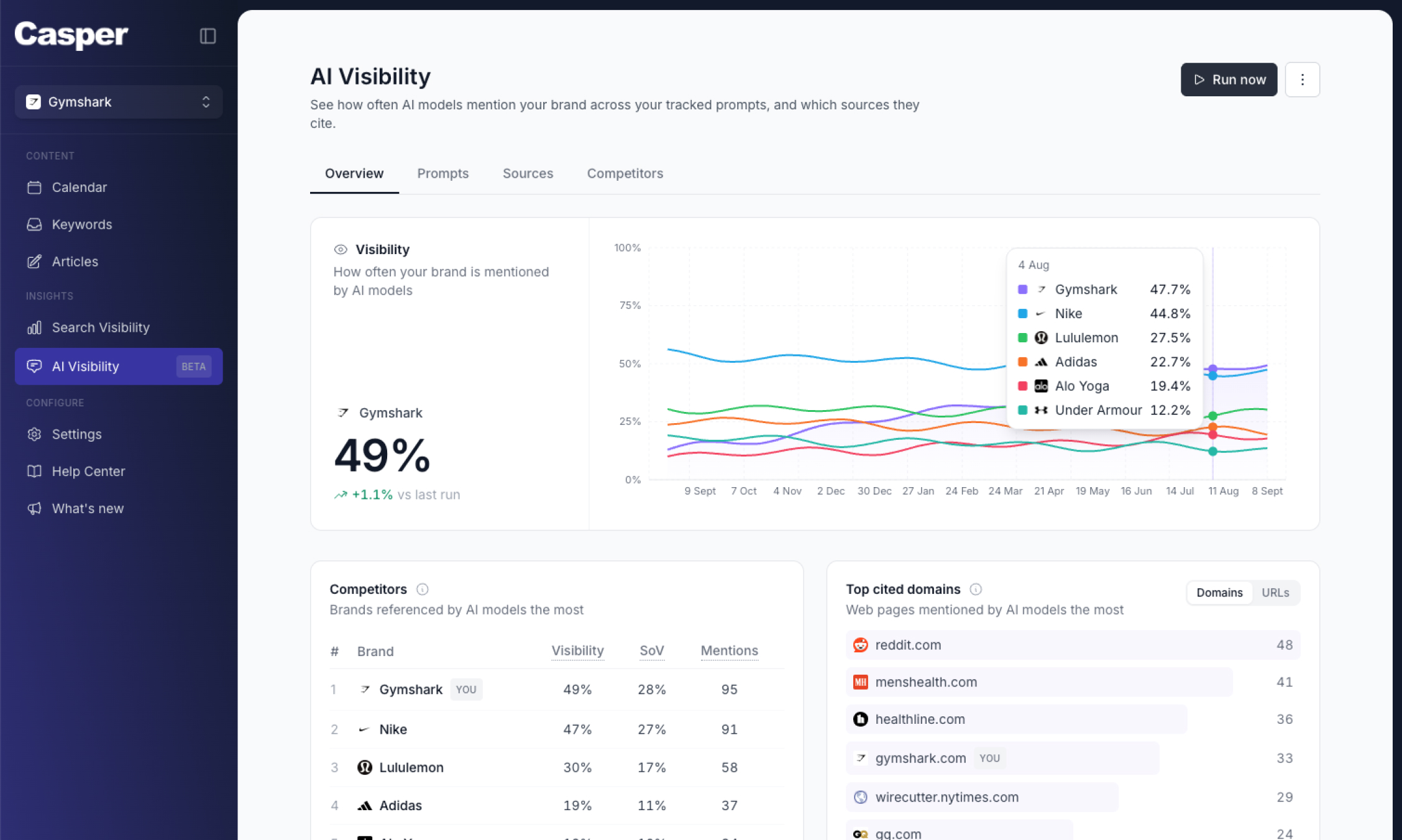The height and width of the screenshot is (840, 1402).
Task: Click Gymshark logo above the 49% figure
Action: [342, 413]
